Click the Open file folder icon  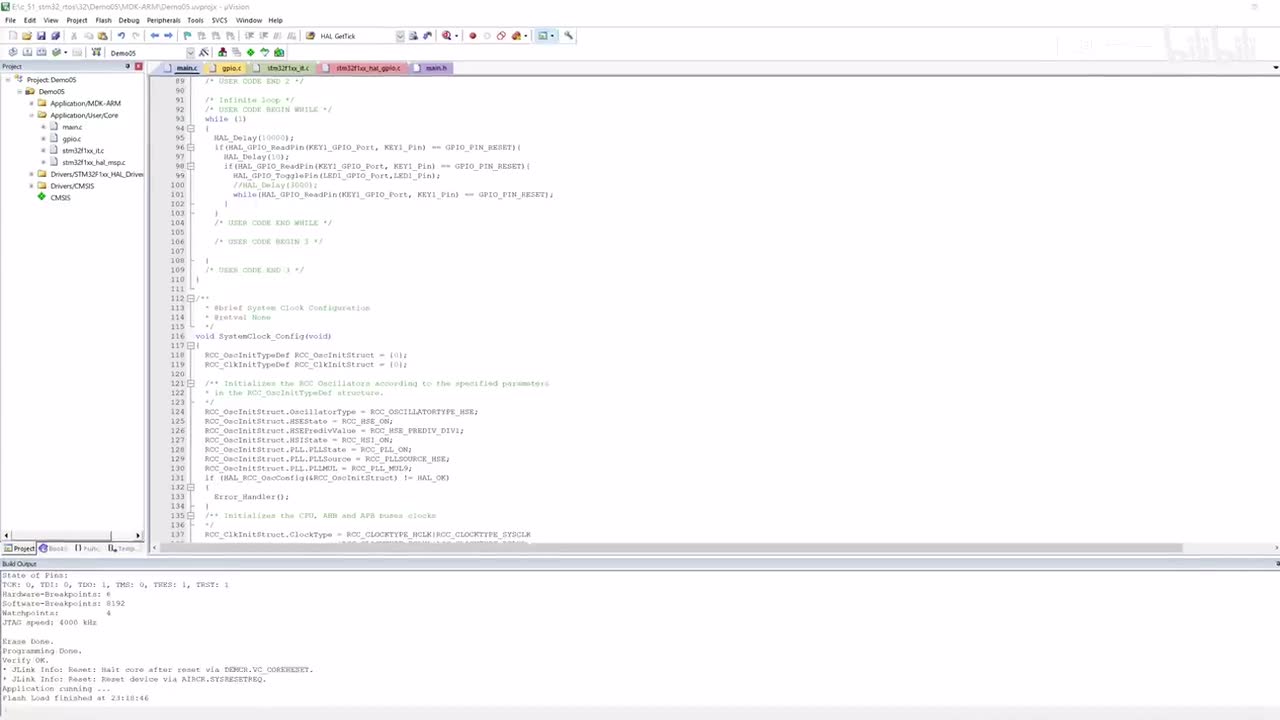tap(27, 36)
